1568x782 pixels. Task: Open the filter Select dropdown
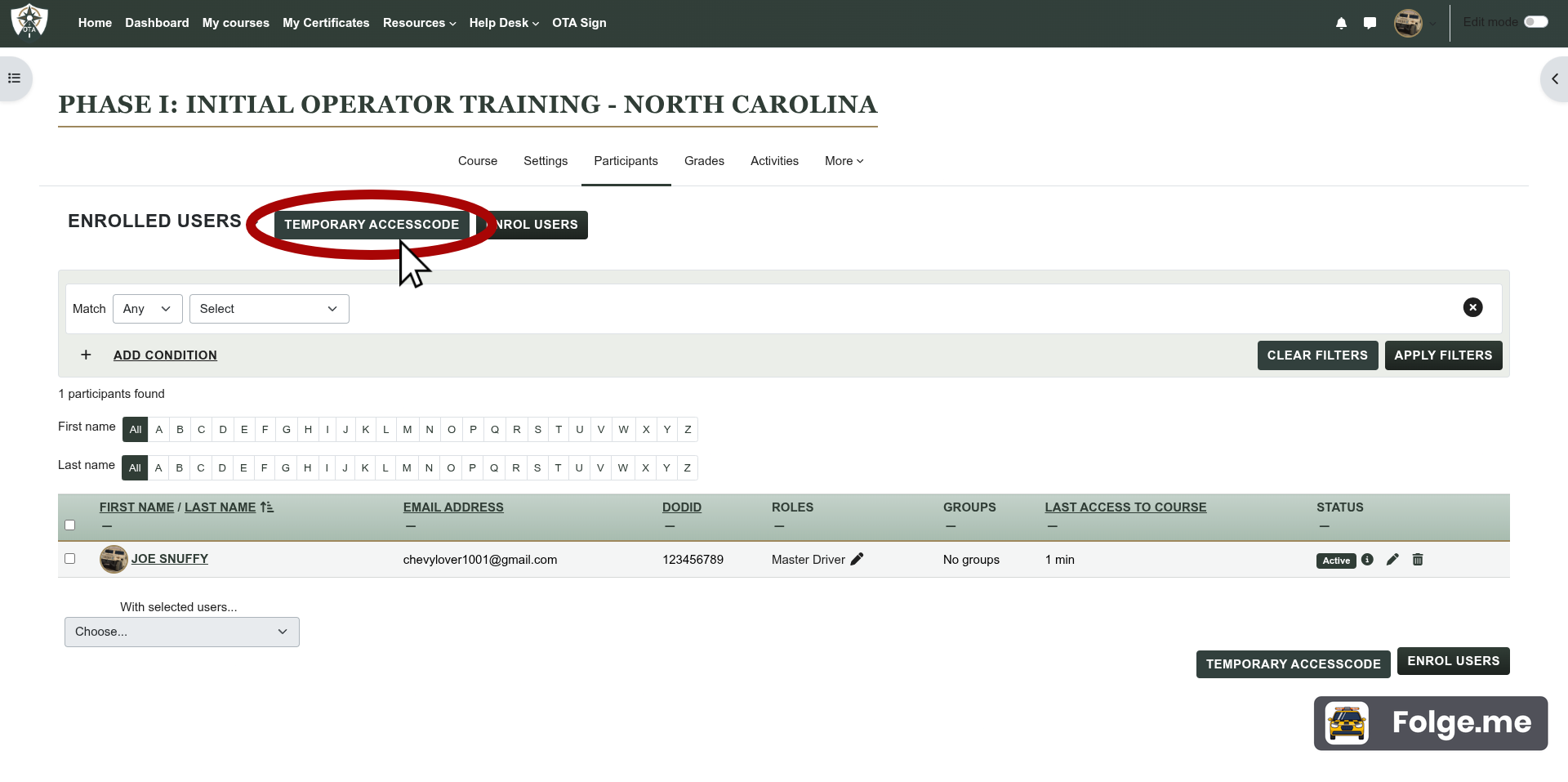coord(269,309)
